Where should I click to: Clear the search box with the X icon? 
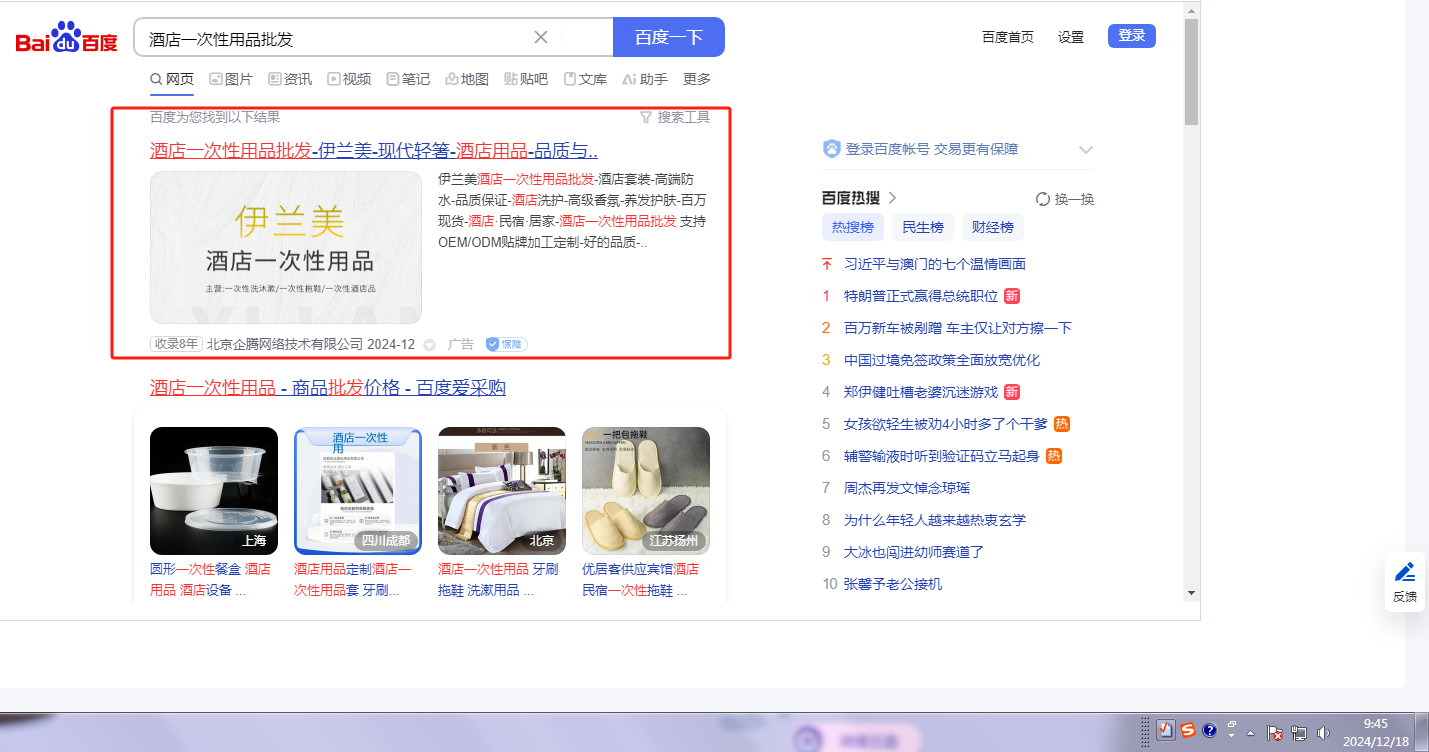(x=541, y=37)
